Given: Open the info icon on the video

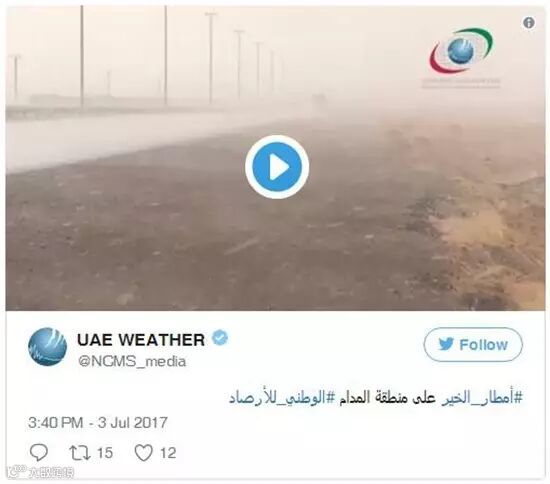Looking at the screenshot, I should (529, 23).
